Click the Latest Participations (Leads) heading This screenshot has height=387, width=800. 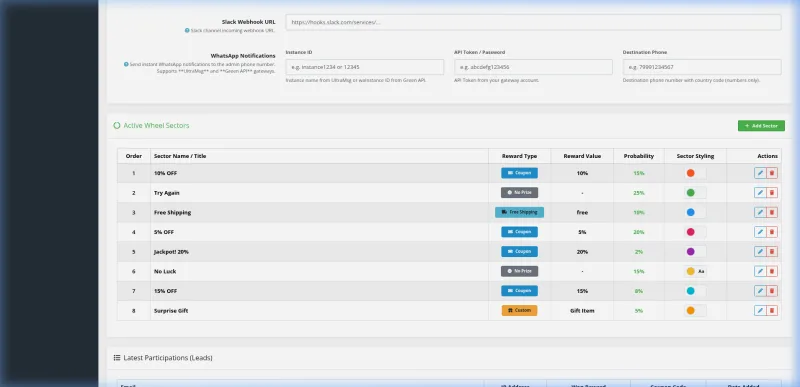tap(168, 358)
